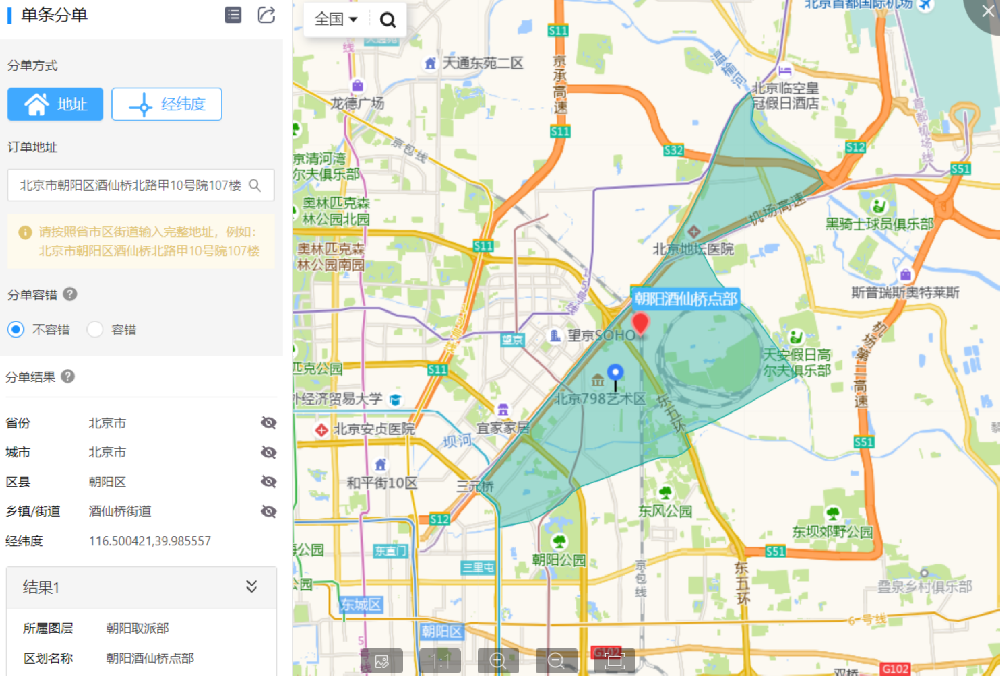Select the 不容错 radio option
The height and width of the screenshot is (676, 1000).
click(15, 329)
